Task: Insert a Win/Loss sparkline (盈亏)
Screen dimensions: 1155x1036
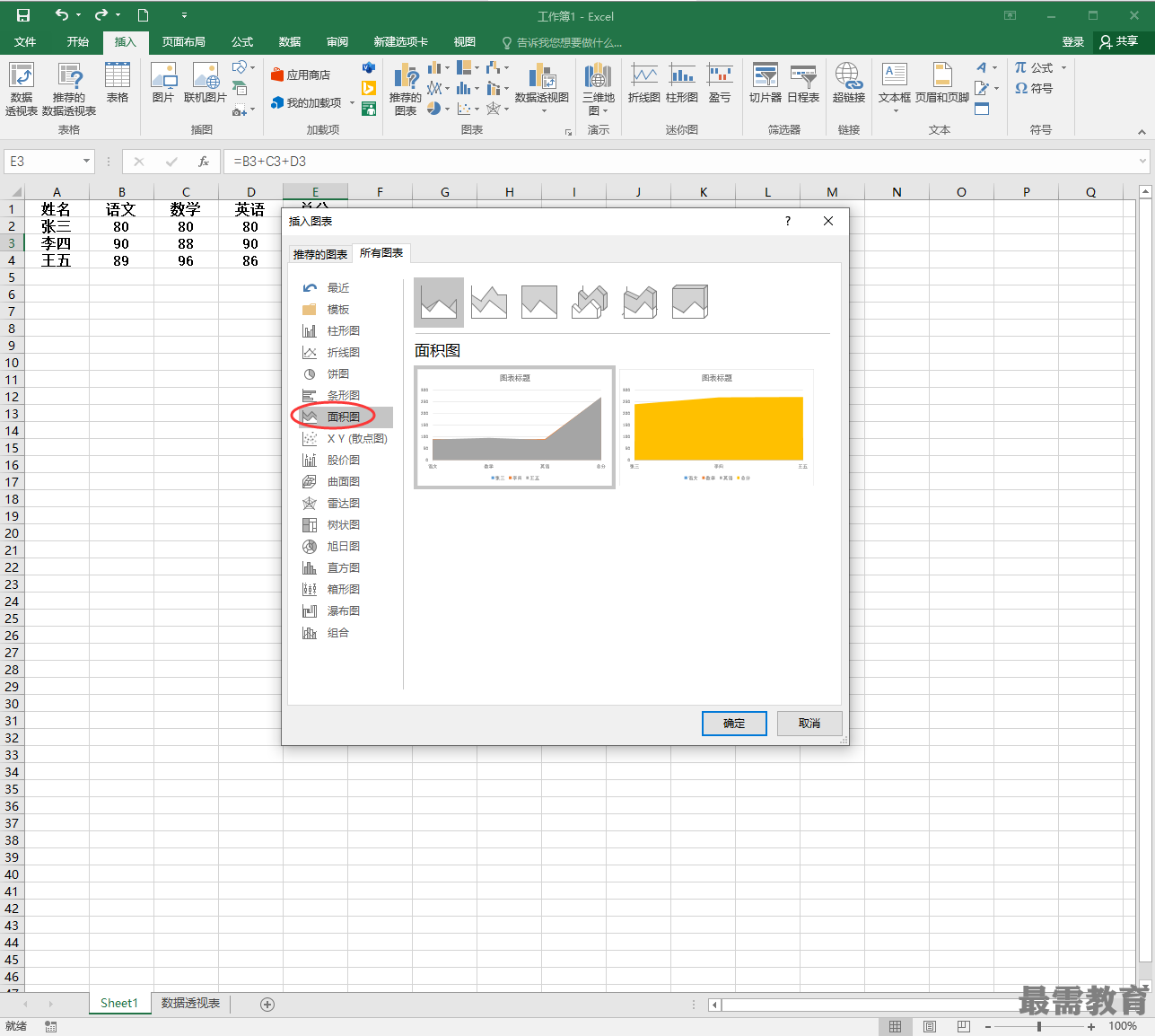Action: 720,83
